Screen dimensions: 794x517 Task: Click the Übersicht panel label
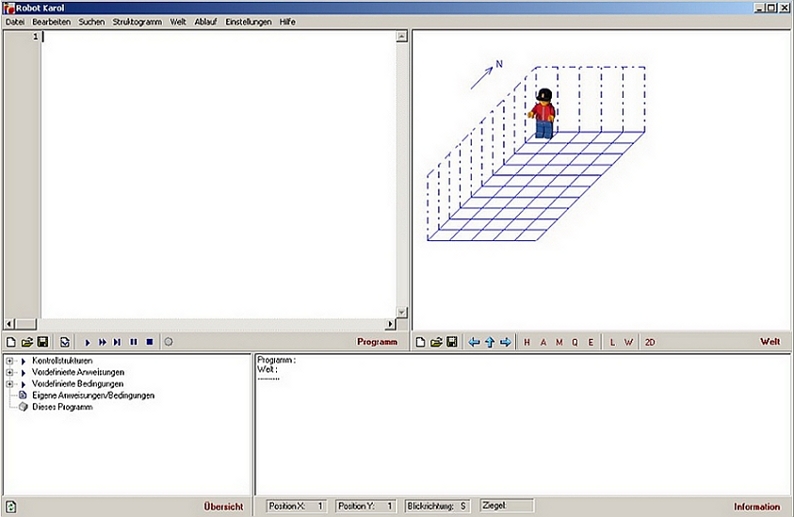pyautogui.click(x=223, y=506)
